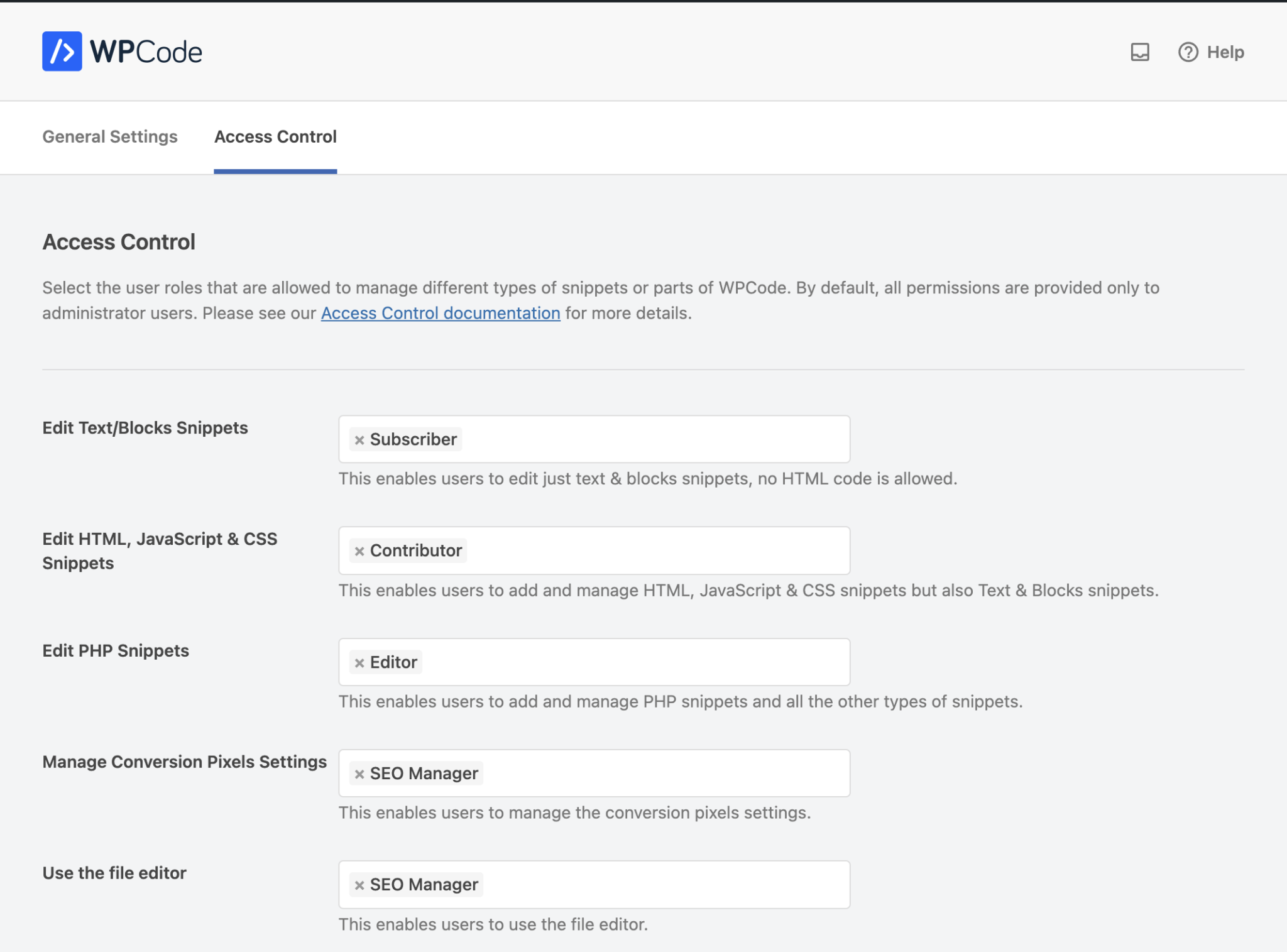The height and width of the screenshot is (952, 1287).
Task: Remove the Editor role tag
Action: coord(359,662)
